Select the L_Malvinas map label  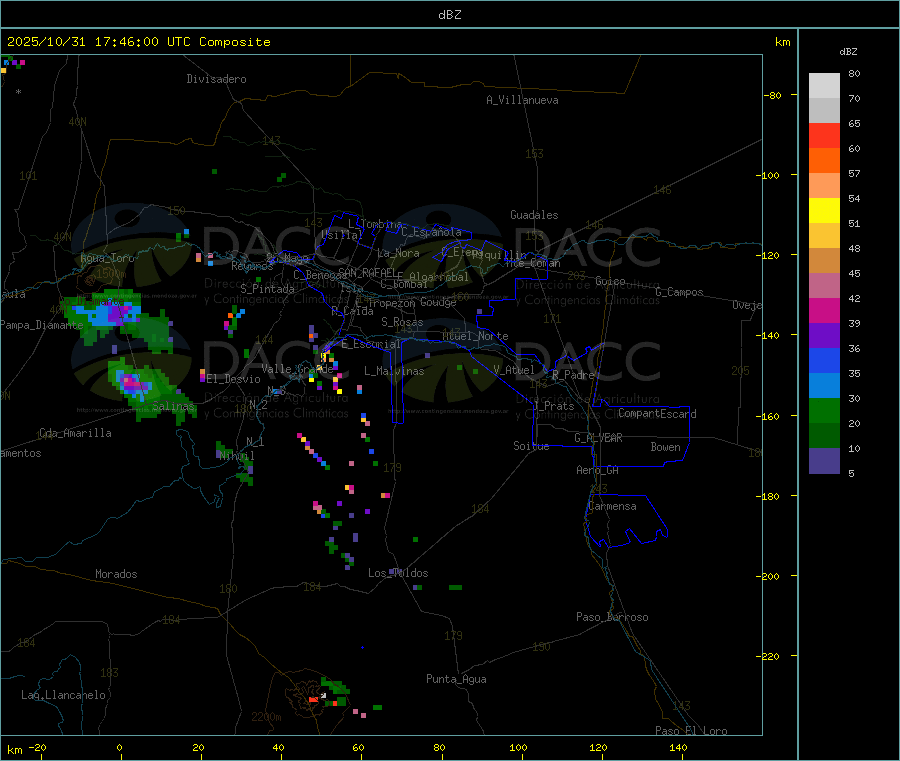click(394, 371)
